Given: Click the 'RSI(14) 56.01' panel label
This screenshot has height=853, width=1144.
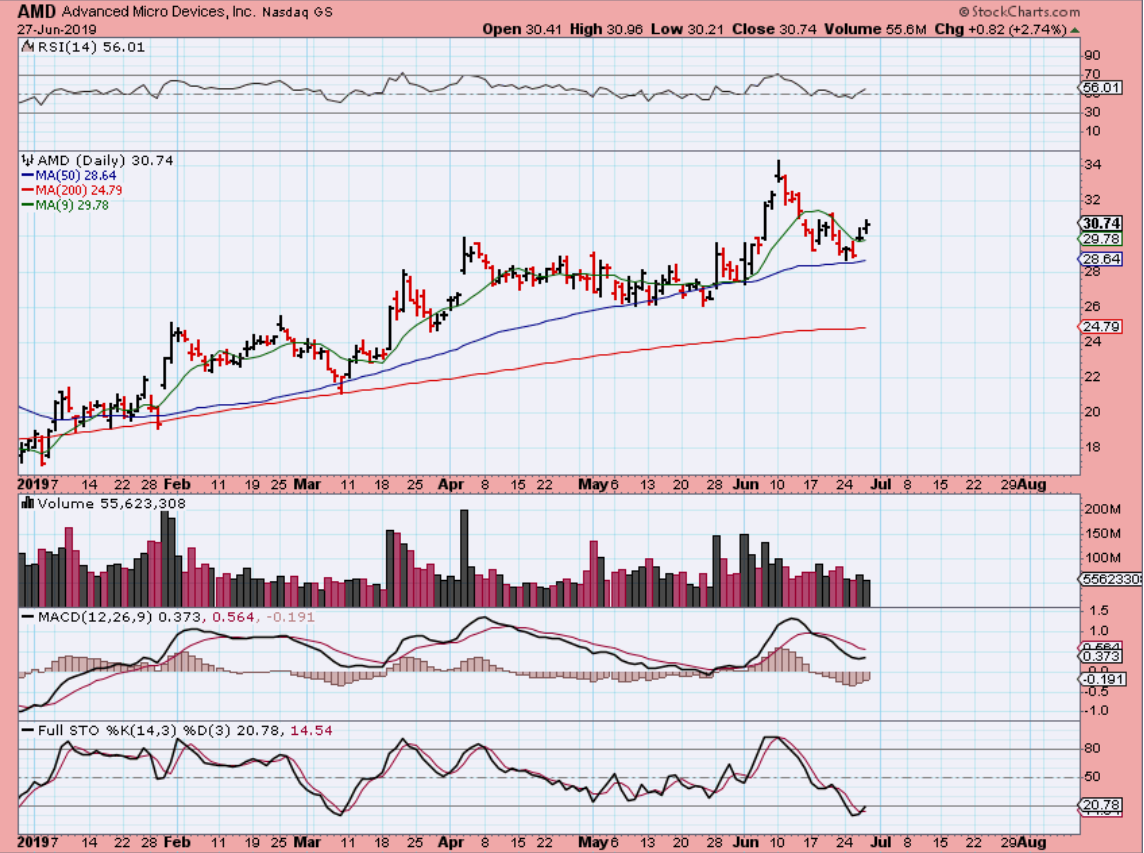Looking at the screenshot, I should [x=91, y=47].
